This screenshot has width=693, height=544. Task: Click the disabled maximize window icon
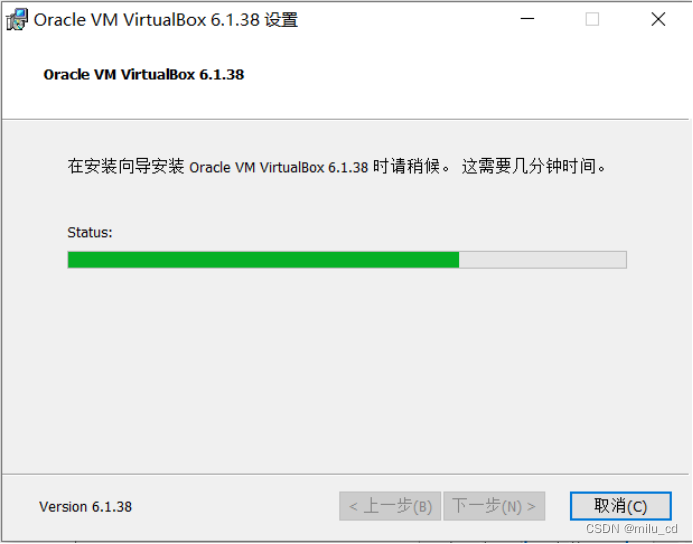click(592, 19)
